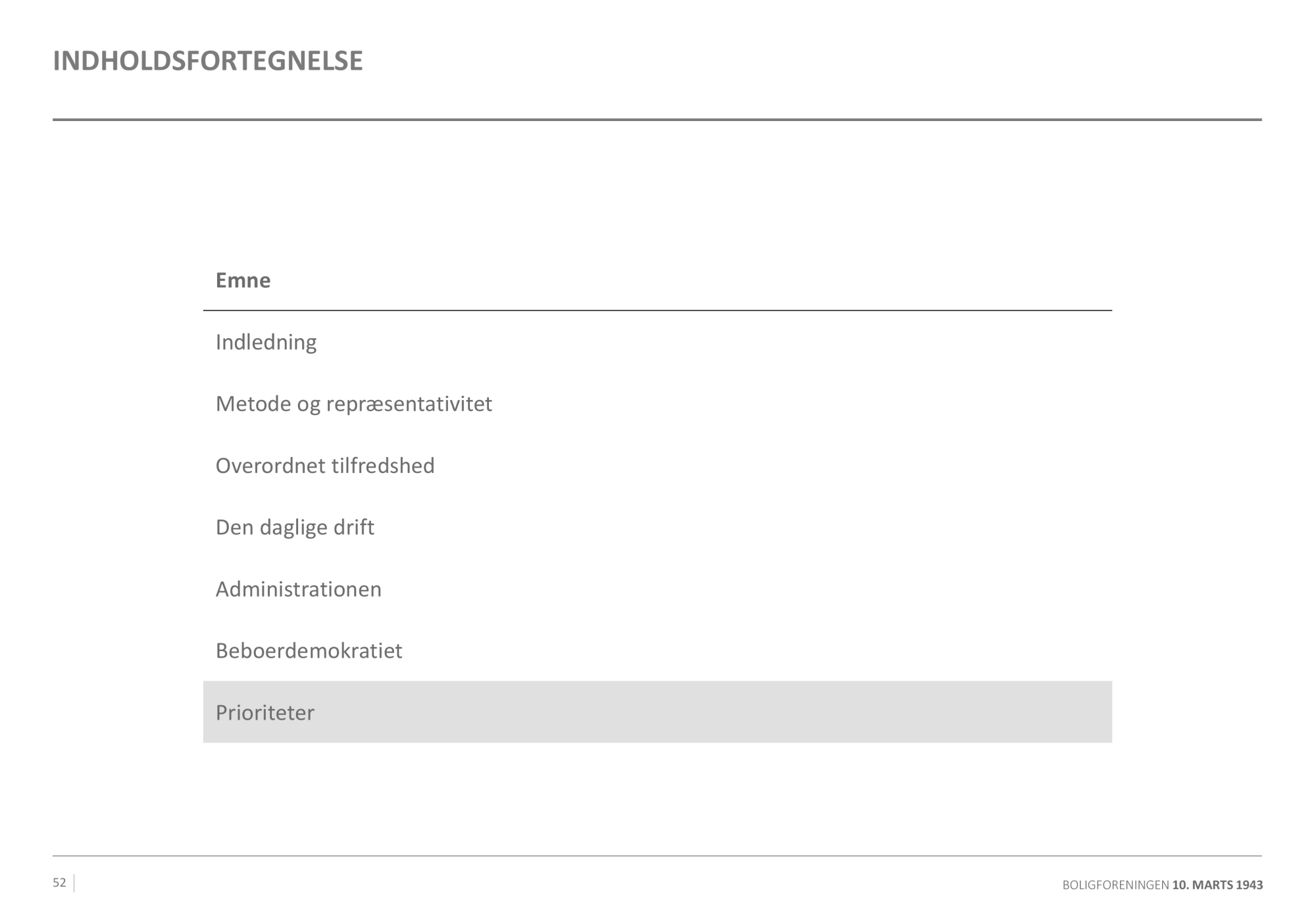The height and width of the screenshot is (911, 1316).
Task: Jump to Beboerdemokratiet
Action: pyautogui.click(x=309, y=651)
